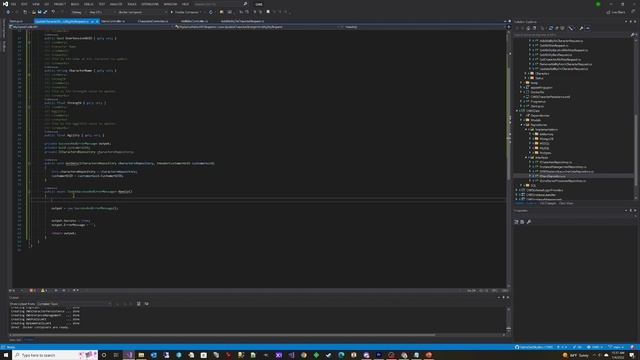Click the Save icon in the toolbar
This screenshot has height=360, width=640.
coord(39,12)
